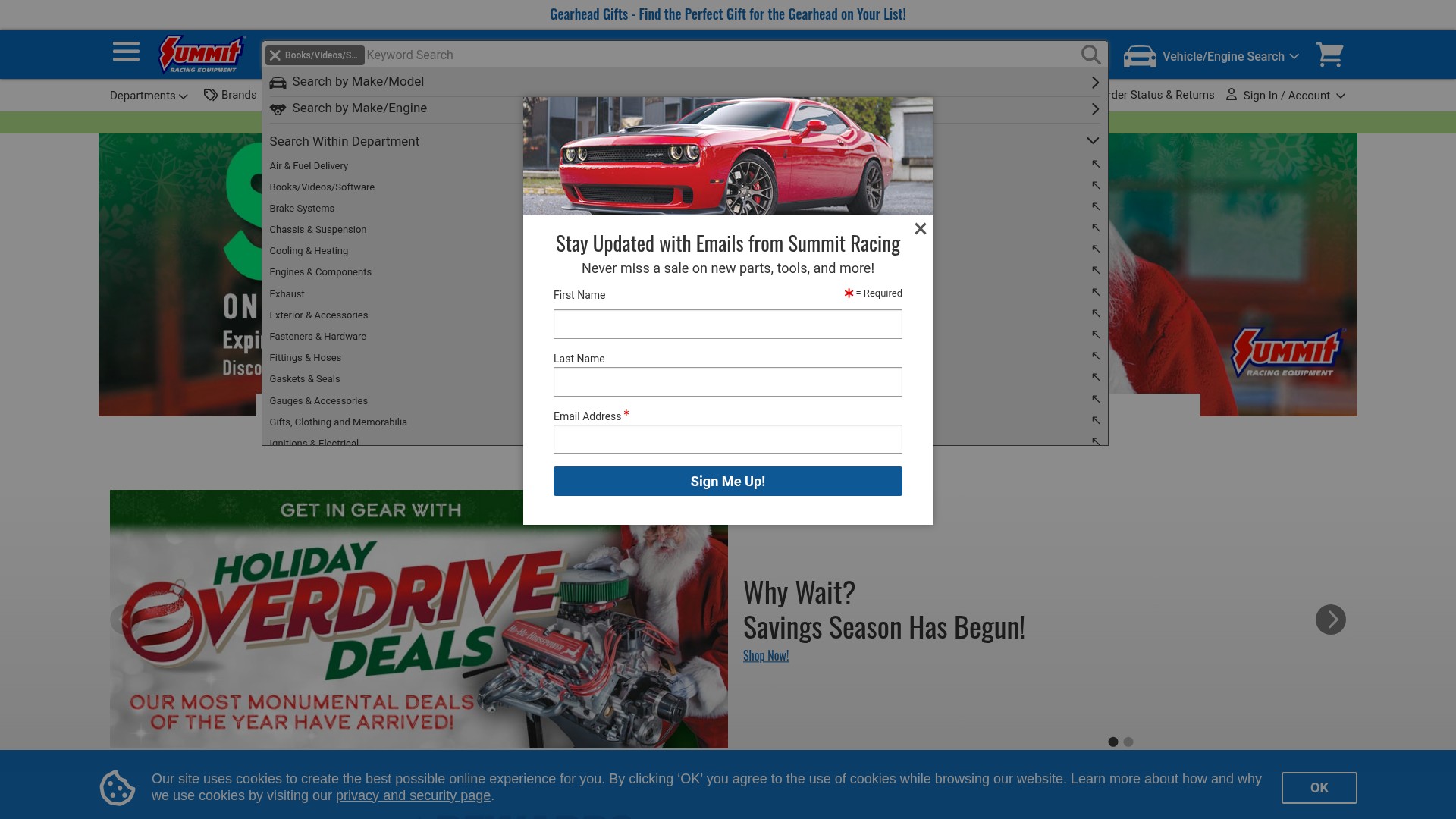
Task: Select the second carousel dot
Action: coord(1128,742)
